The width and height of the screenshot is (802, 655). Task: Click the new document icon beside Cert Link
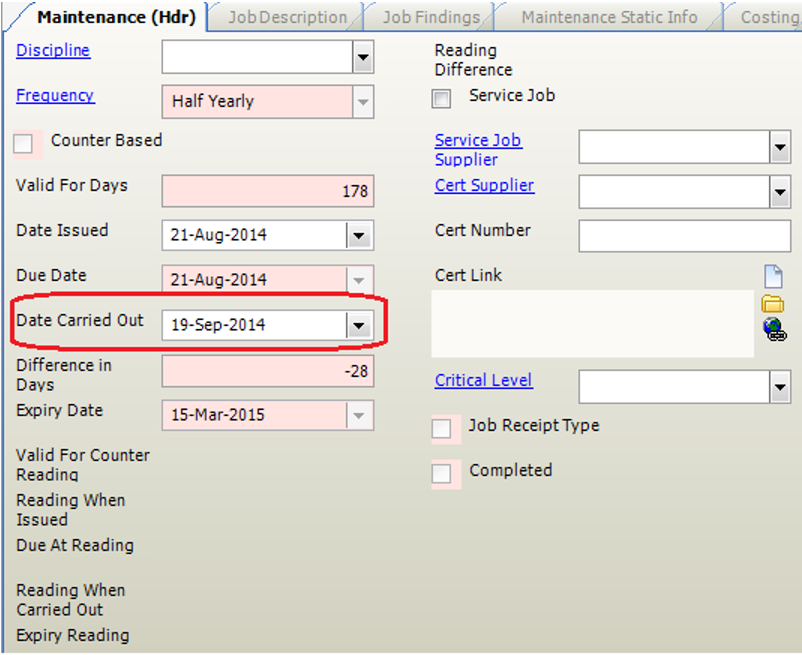coord(772,277)
